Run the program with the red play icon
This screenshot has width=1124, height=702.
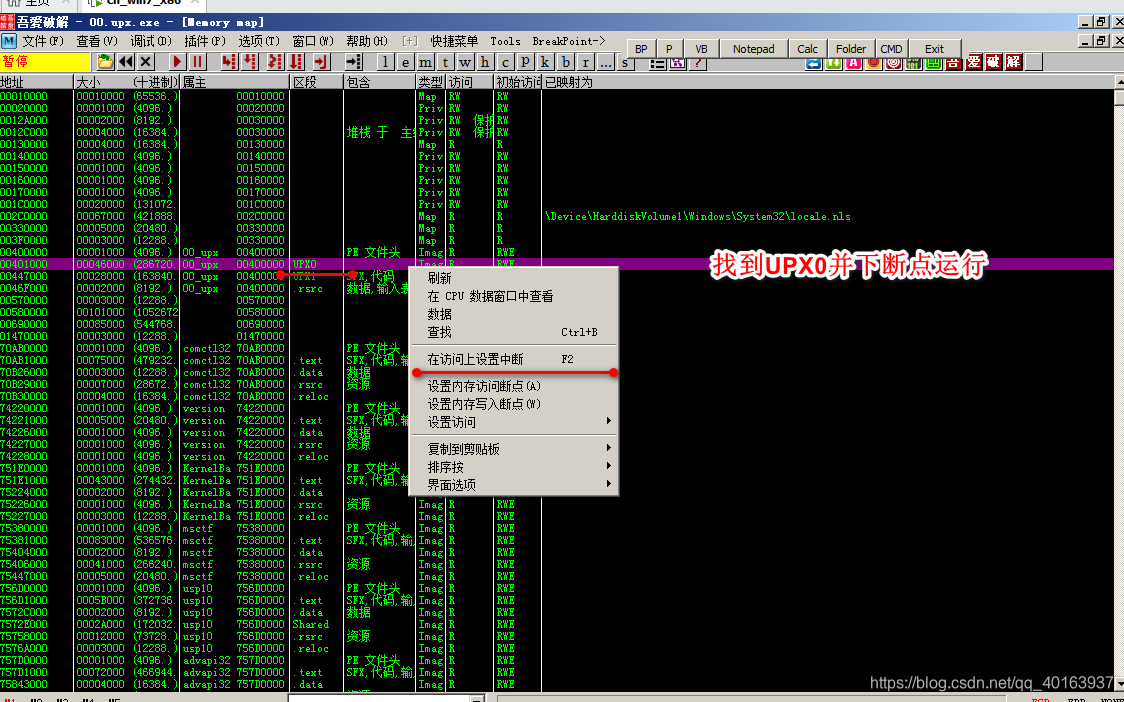click(177, 62)
